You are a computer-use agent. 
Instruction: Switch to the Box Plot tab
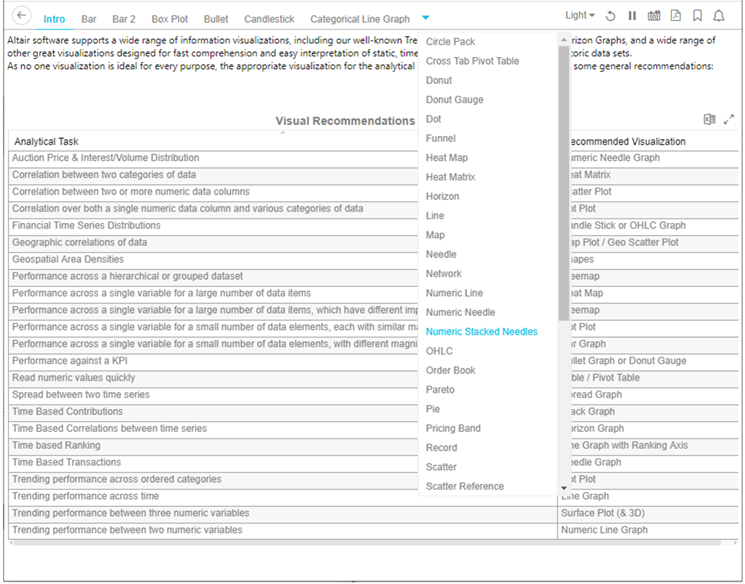point(169,19)
